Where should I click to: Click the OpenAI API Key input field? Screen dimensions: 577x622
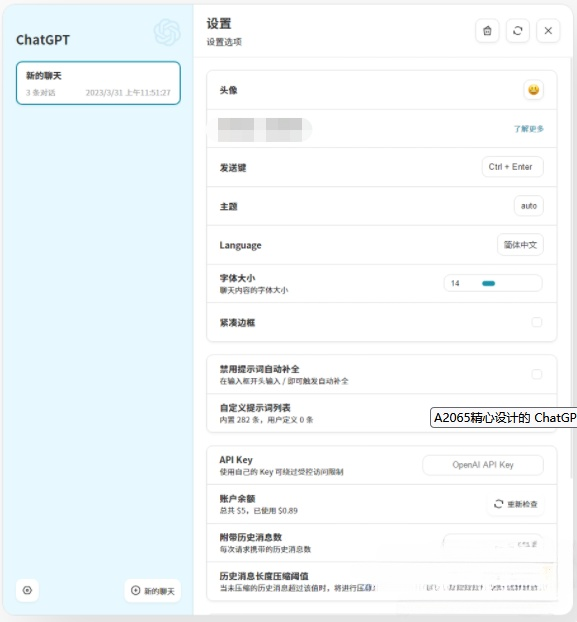483,465
